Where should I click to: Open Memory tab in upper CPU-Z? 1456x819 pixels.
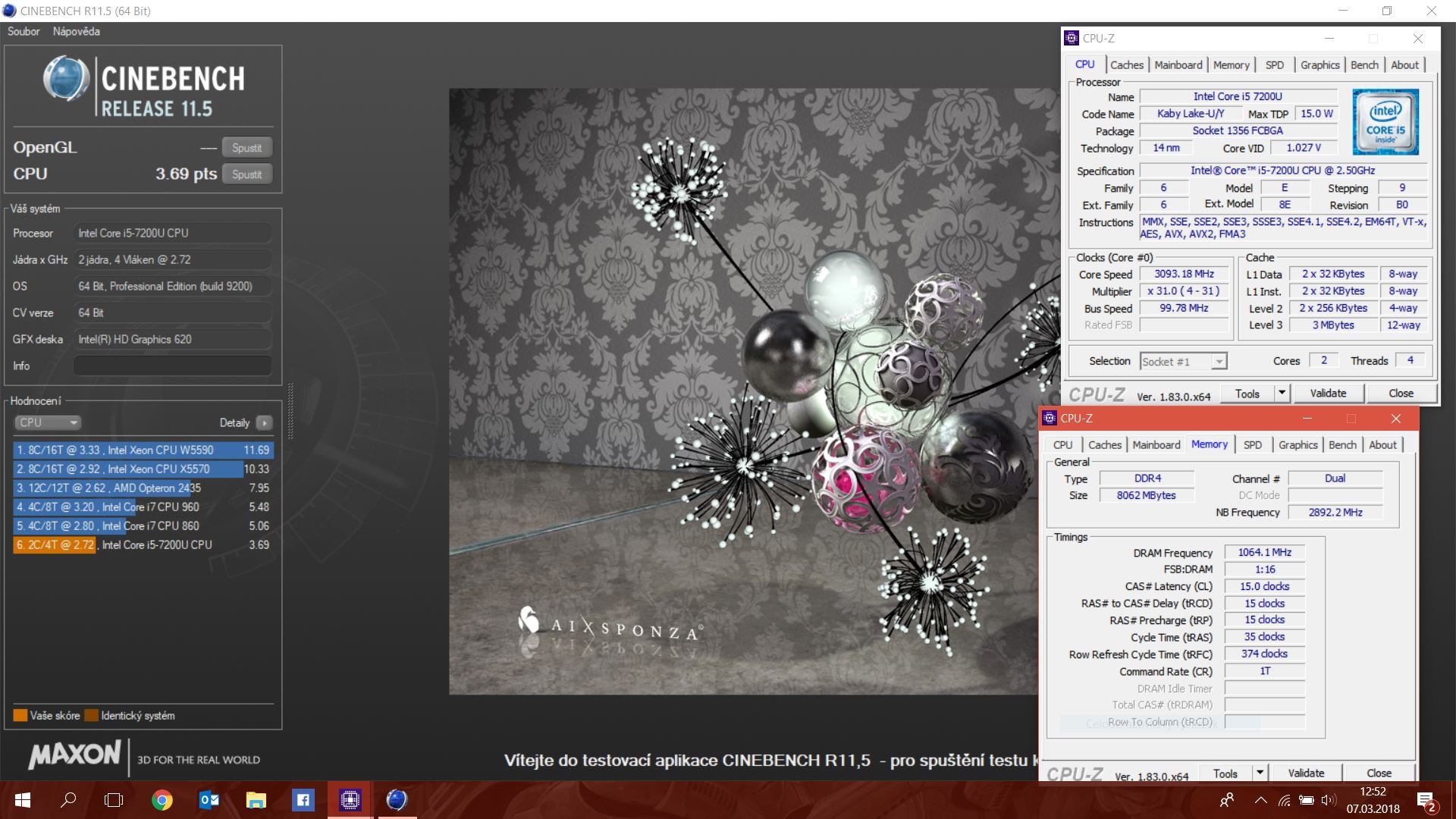tap(1231, 65)
